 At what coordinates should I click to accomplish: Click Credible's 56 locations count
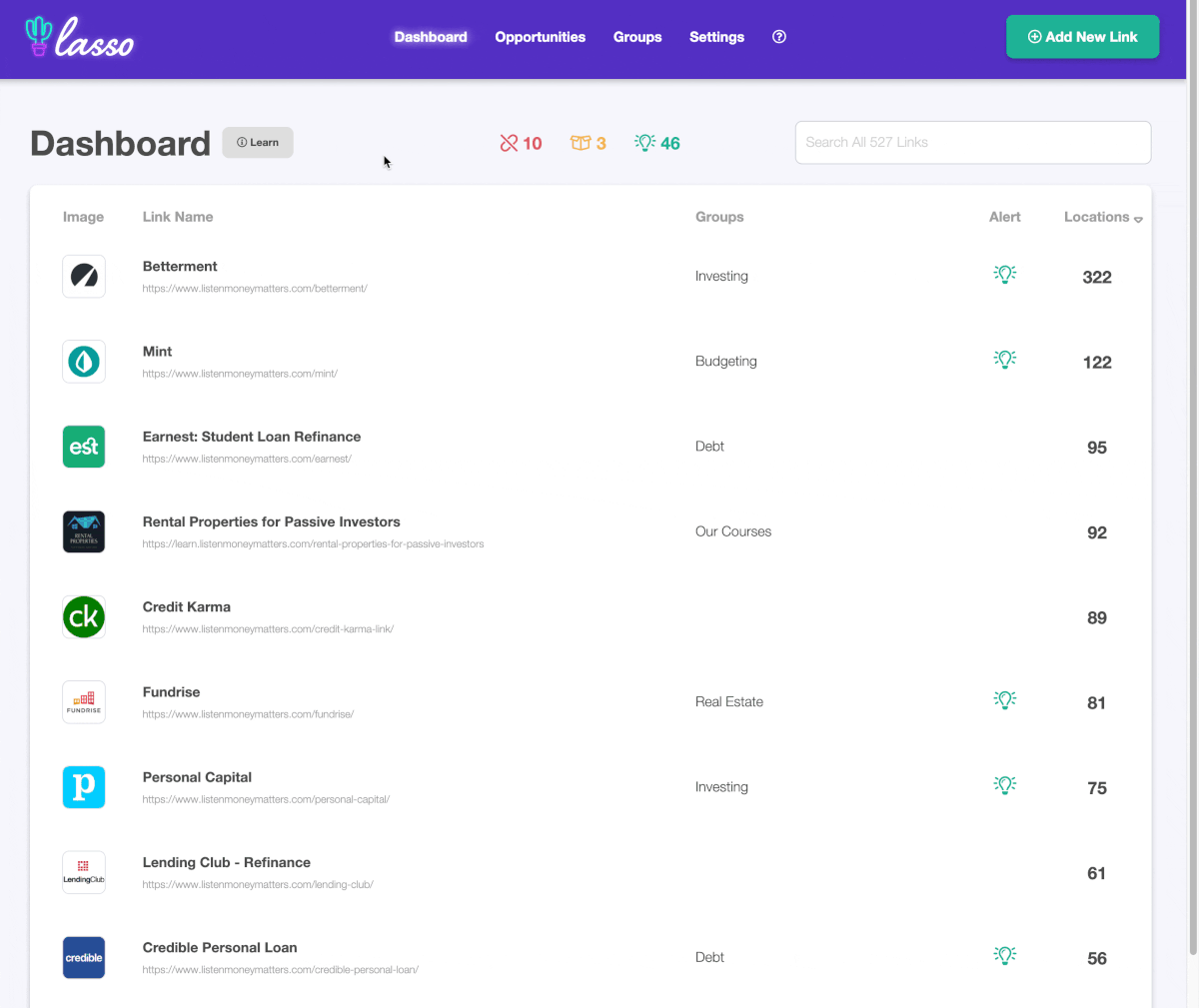tap(1097, 959)
